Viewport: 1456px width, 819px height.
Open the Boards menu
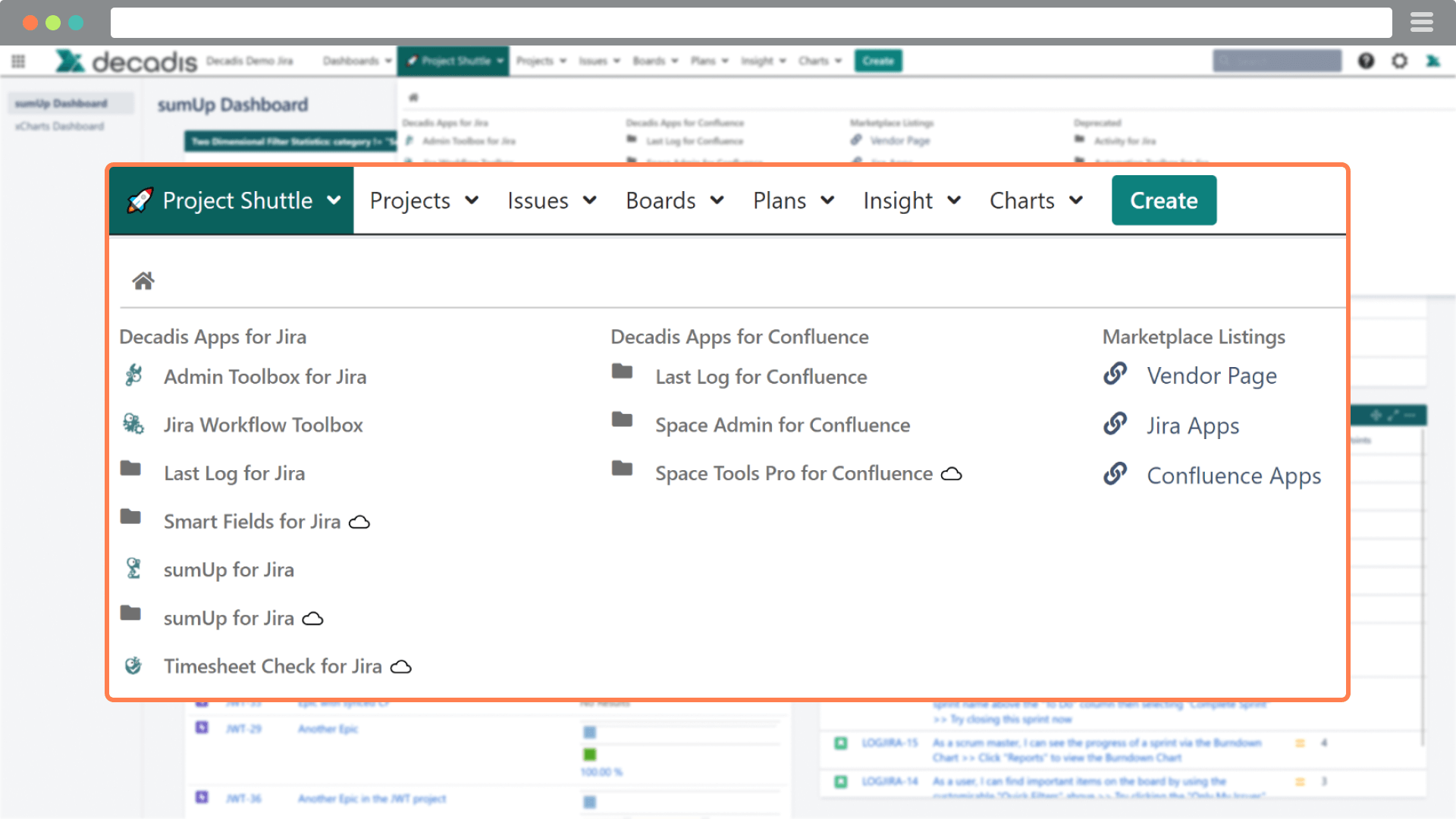coord(675,200)
